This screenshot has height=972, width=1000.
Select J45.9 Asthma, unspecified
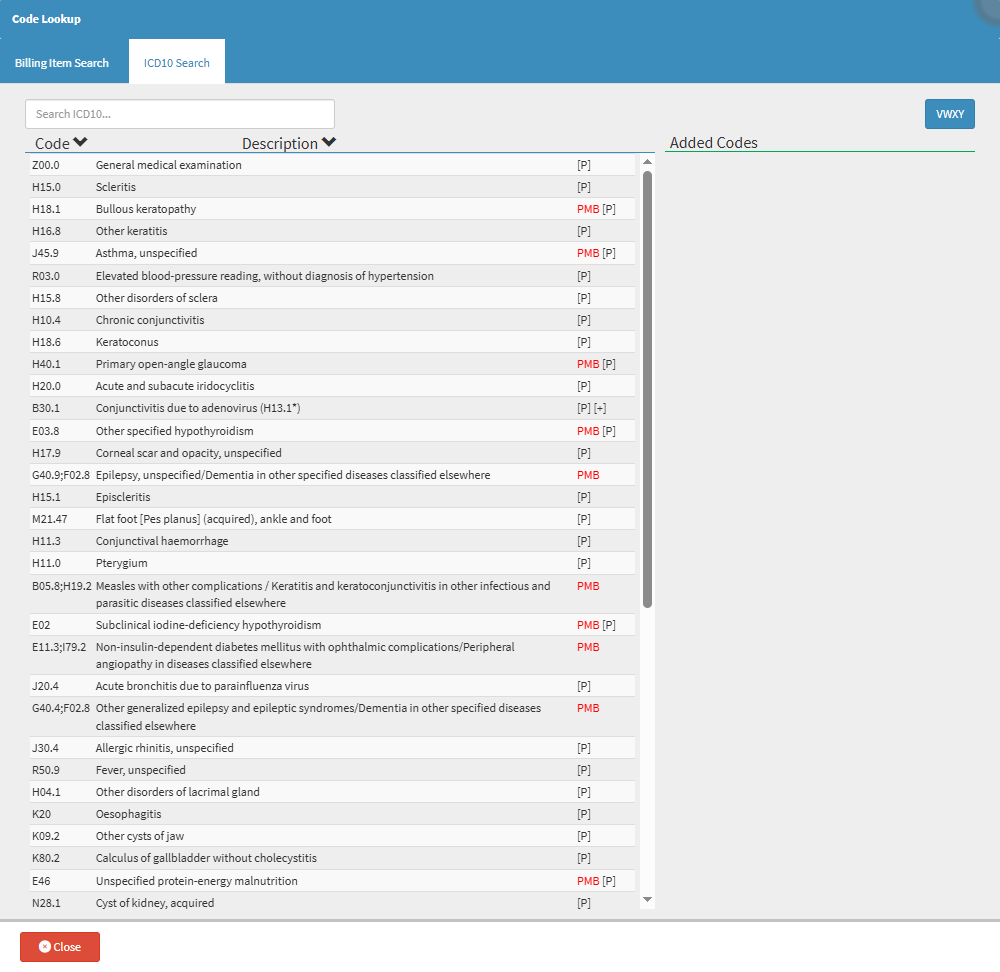tap(332, 253)
